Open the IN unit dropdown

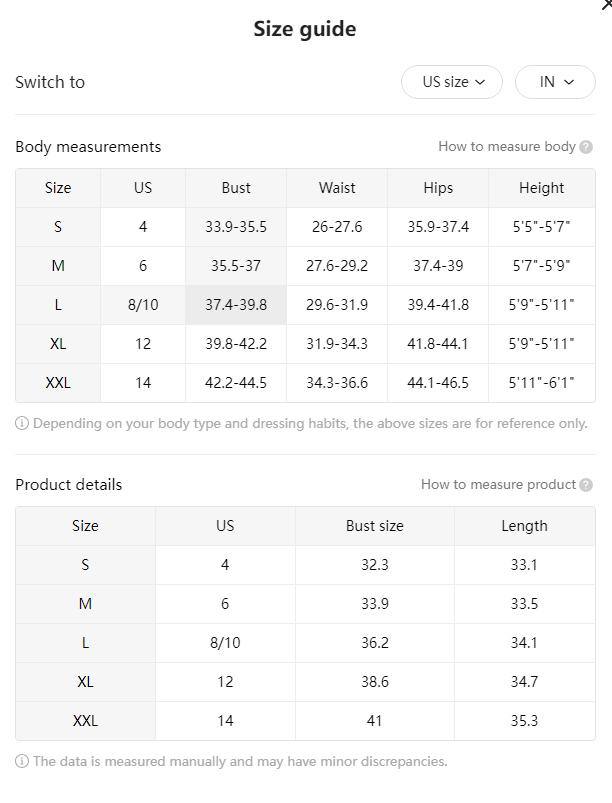point(555,82)
